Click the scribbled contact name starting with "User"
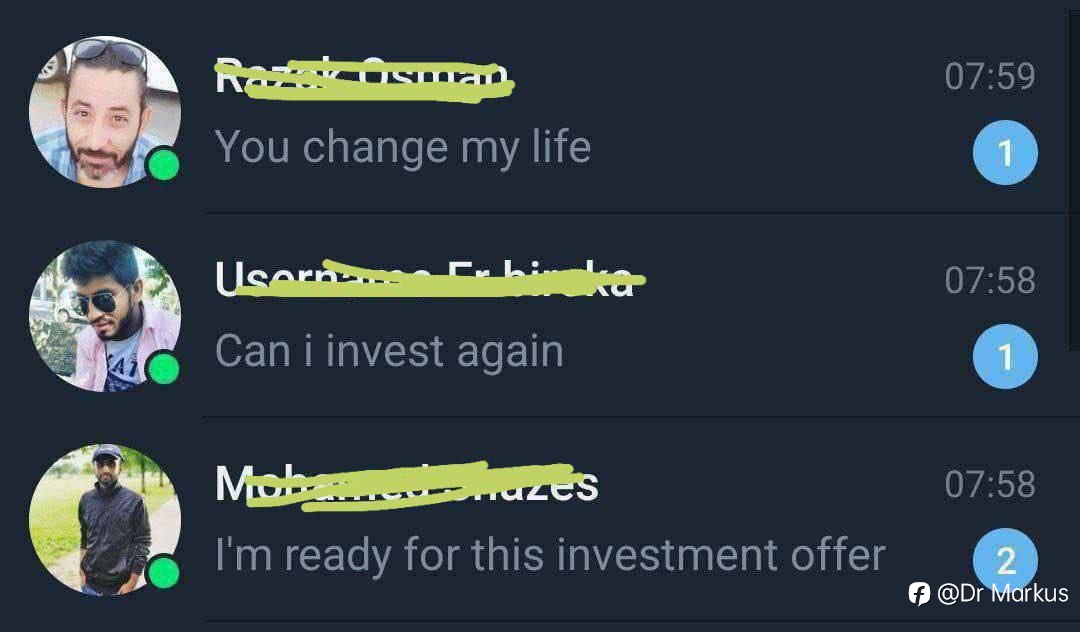 pyautogui.click(x=430, y=280)
